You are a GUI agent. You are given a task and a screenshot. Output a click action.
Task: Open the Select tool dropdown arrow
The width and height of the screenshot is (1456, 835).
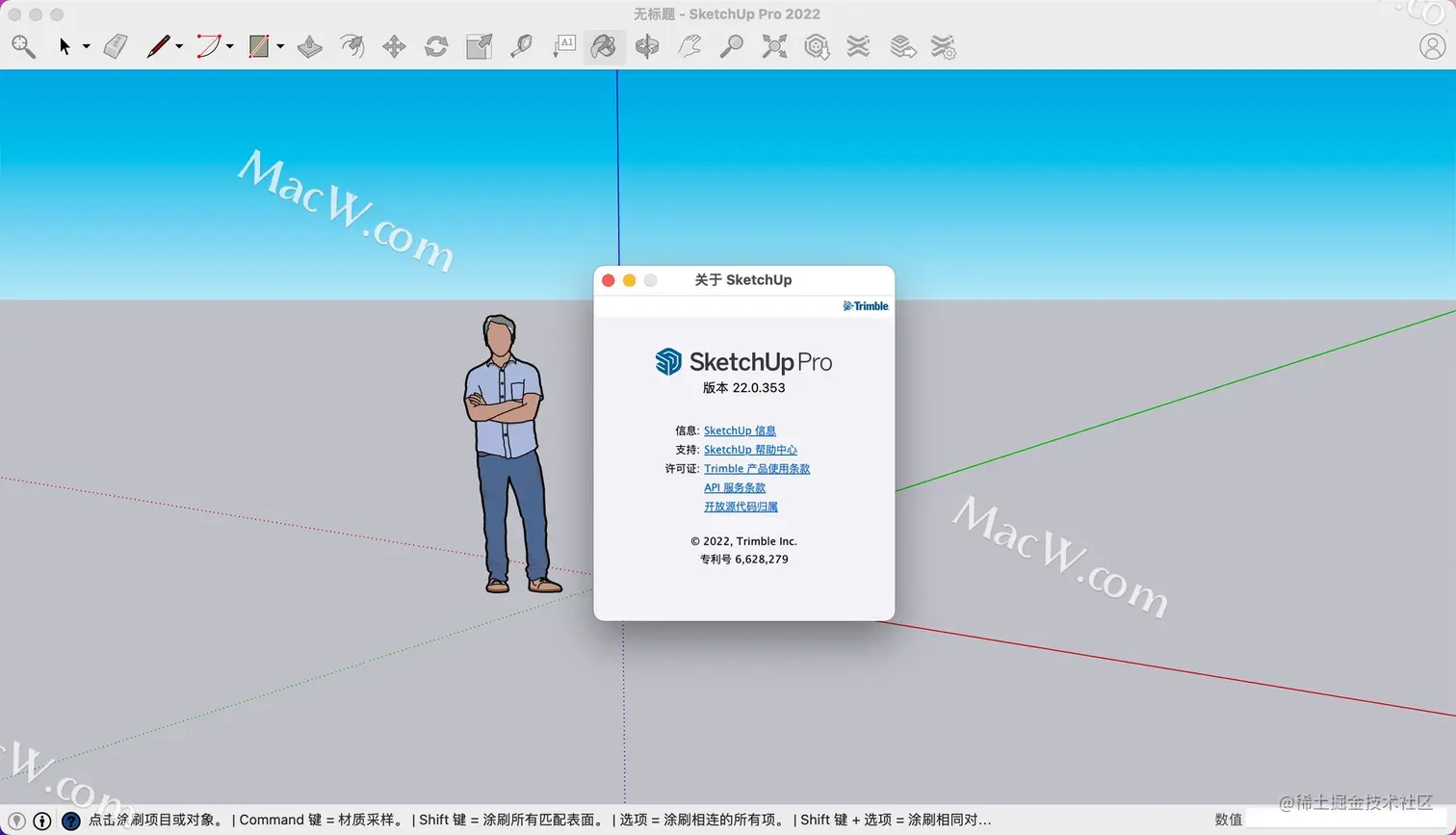[86, 46]
